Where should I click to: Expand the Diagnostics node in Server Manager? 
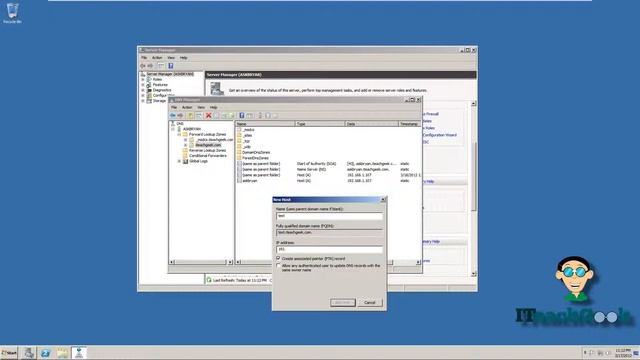tap(143, 90)
